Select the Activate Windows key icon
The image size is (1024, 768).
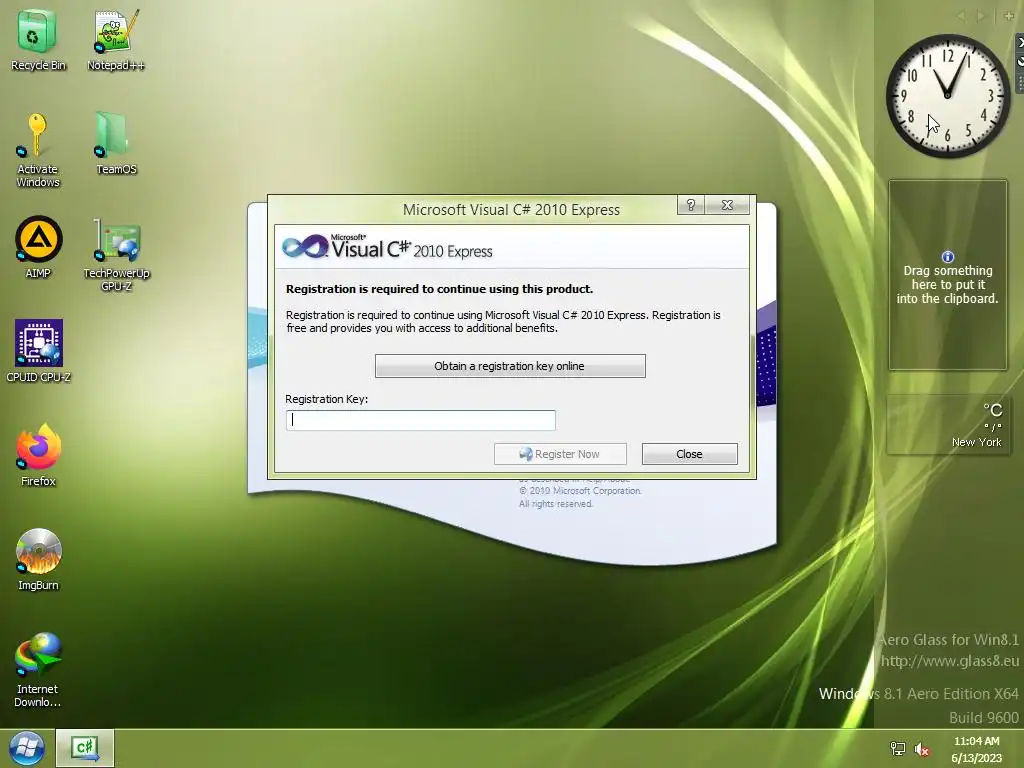38,149
